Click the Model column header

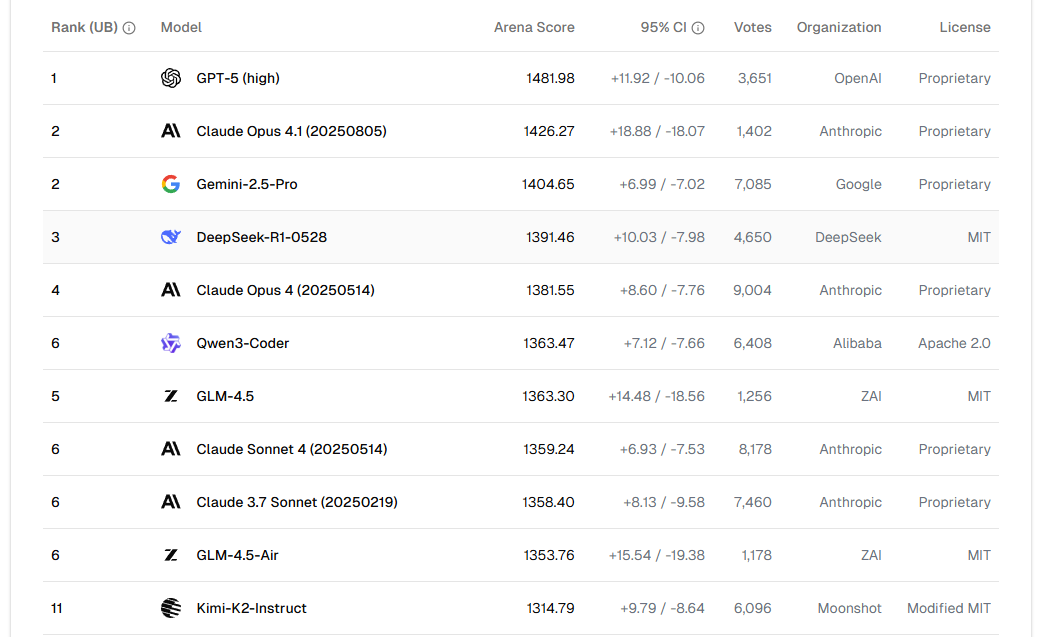tap(181, 27)
